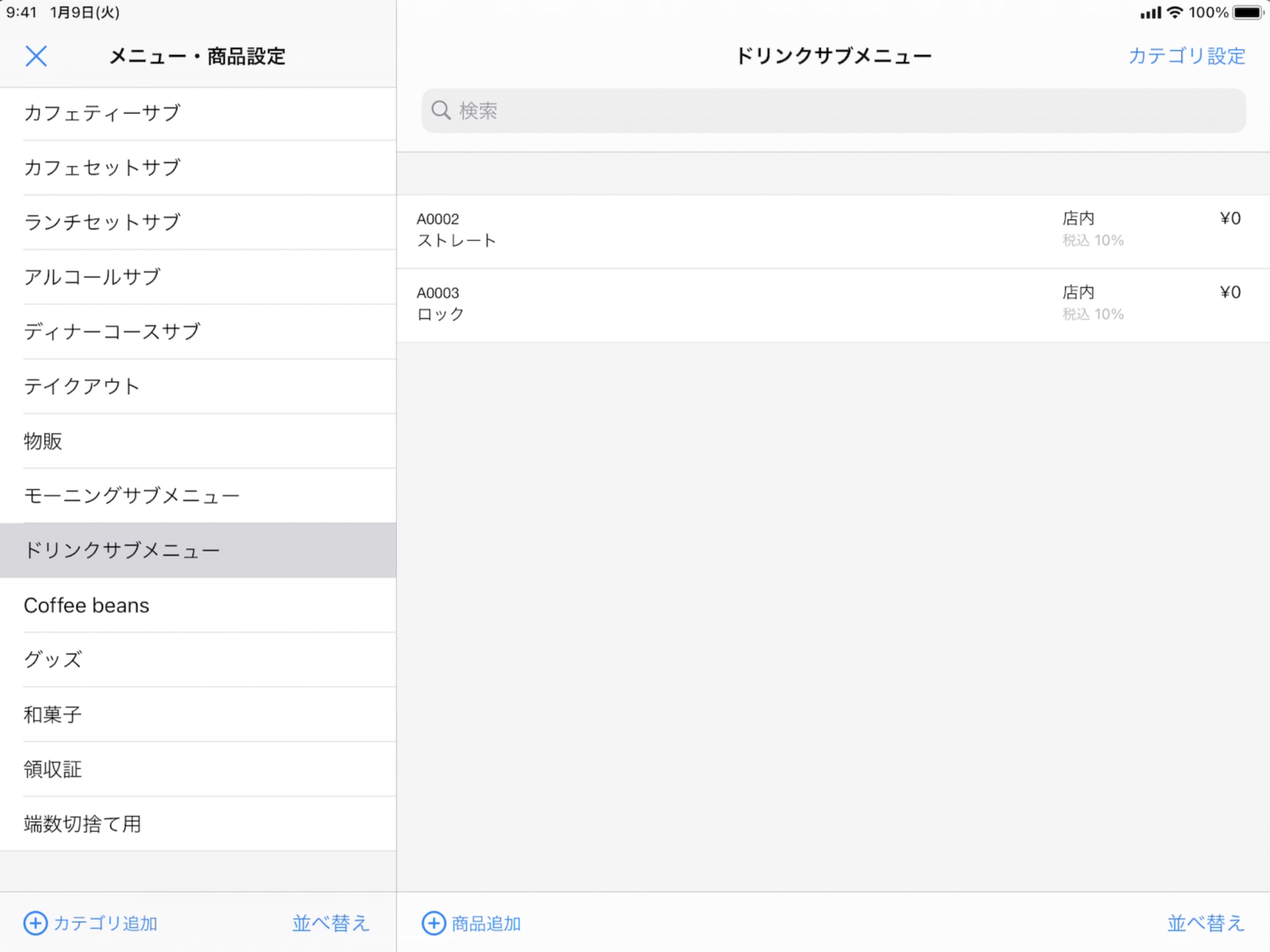The width and height of the screenshot is (1270, 952).
Task: Open product A0003 ロック
Action: tap(833, 306)
